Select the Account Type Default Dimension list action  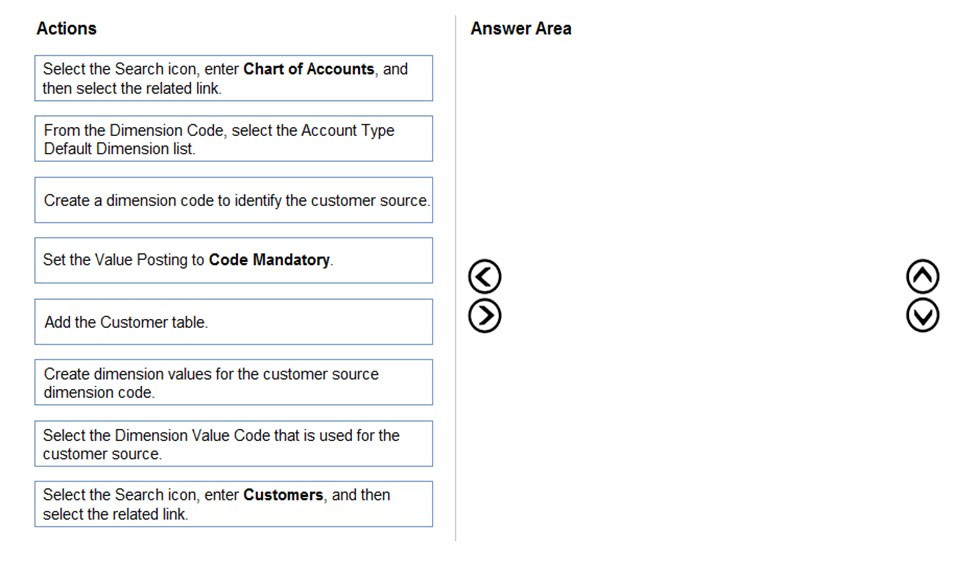pyautogui.click(x=233, y=139)
